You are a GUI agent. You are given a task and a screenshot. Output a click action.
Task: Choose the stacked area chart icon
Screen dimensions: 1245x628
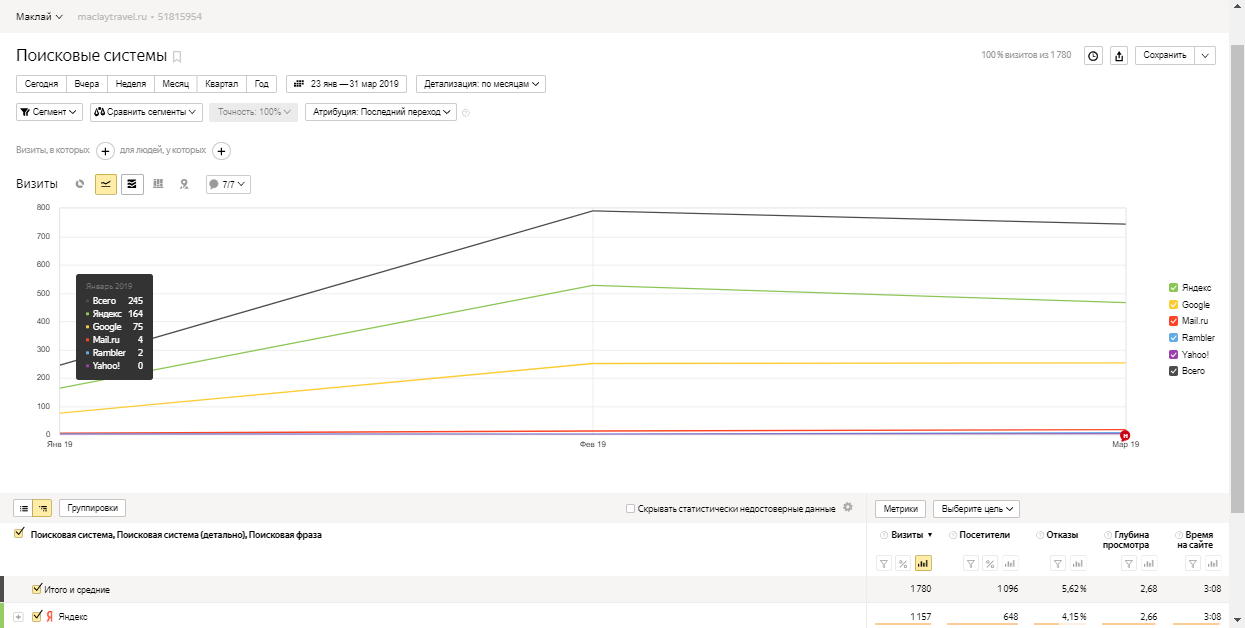click(x=132, y=184)
